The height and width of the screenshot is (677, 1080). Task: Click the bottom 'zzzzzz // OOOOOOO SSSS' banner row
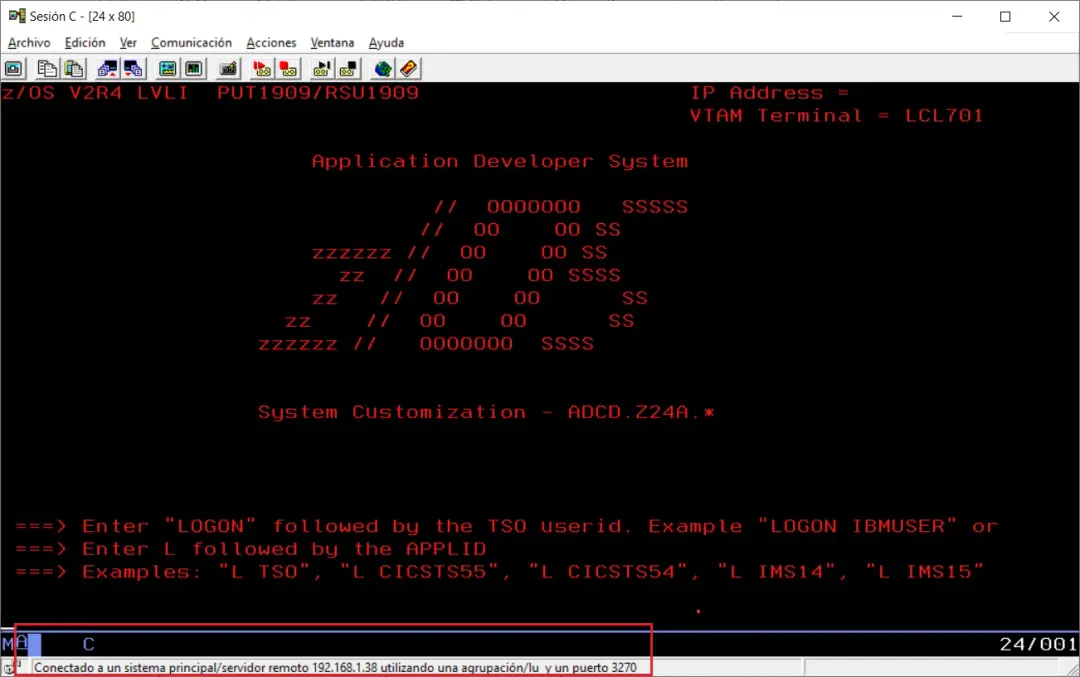click(426, 344)
